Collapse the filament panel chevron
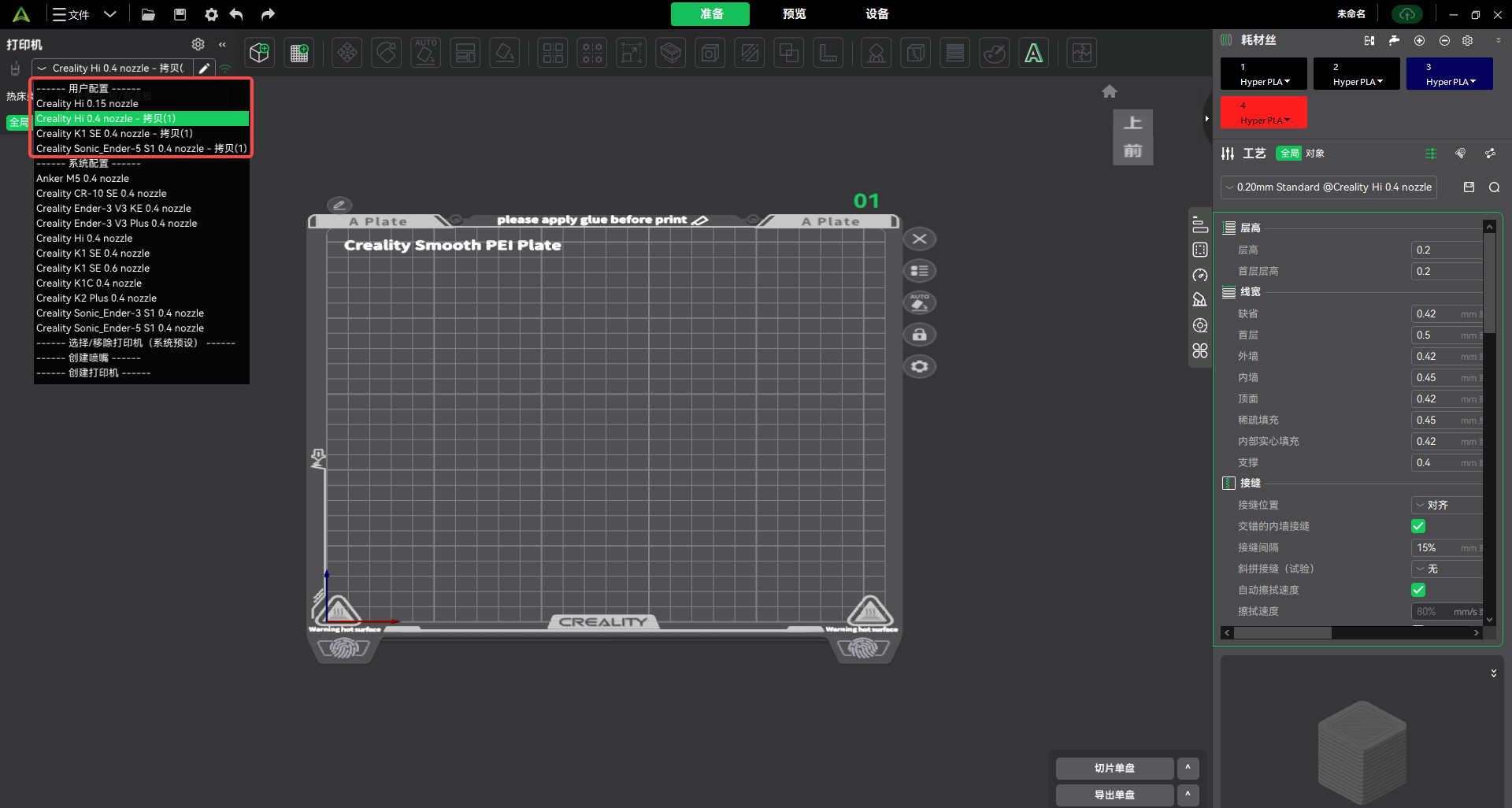 click(1498, 40)
